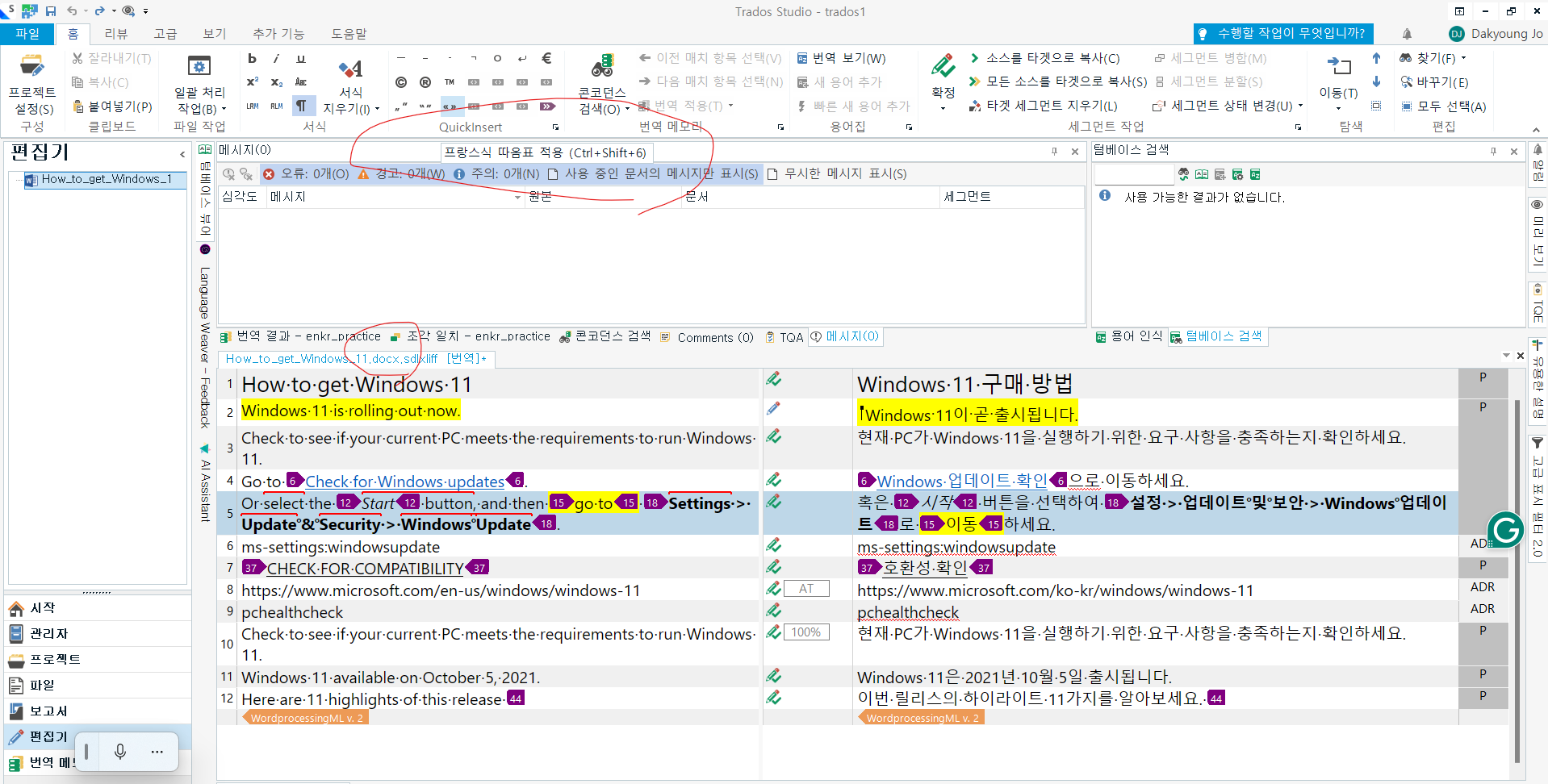Click the termbase search input field

point(1133,174)
